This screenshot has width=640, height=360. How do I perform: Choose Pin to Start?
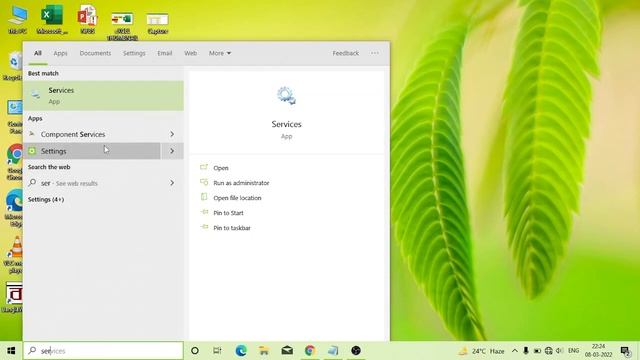pyautogui.click(x=228, y=213)
